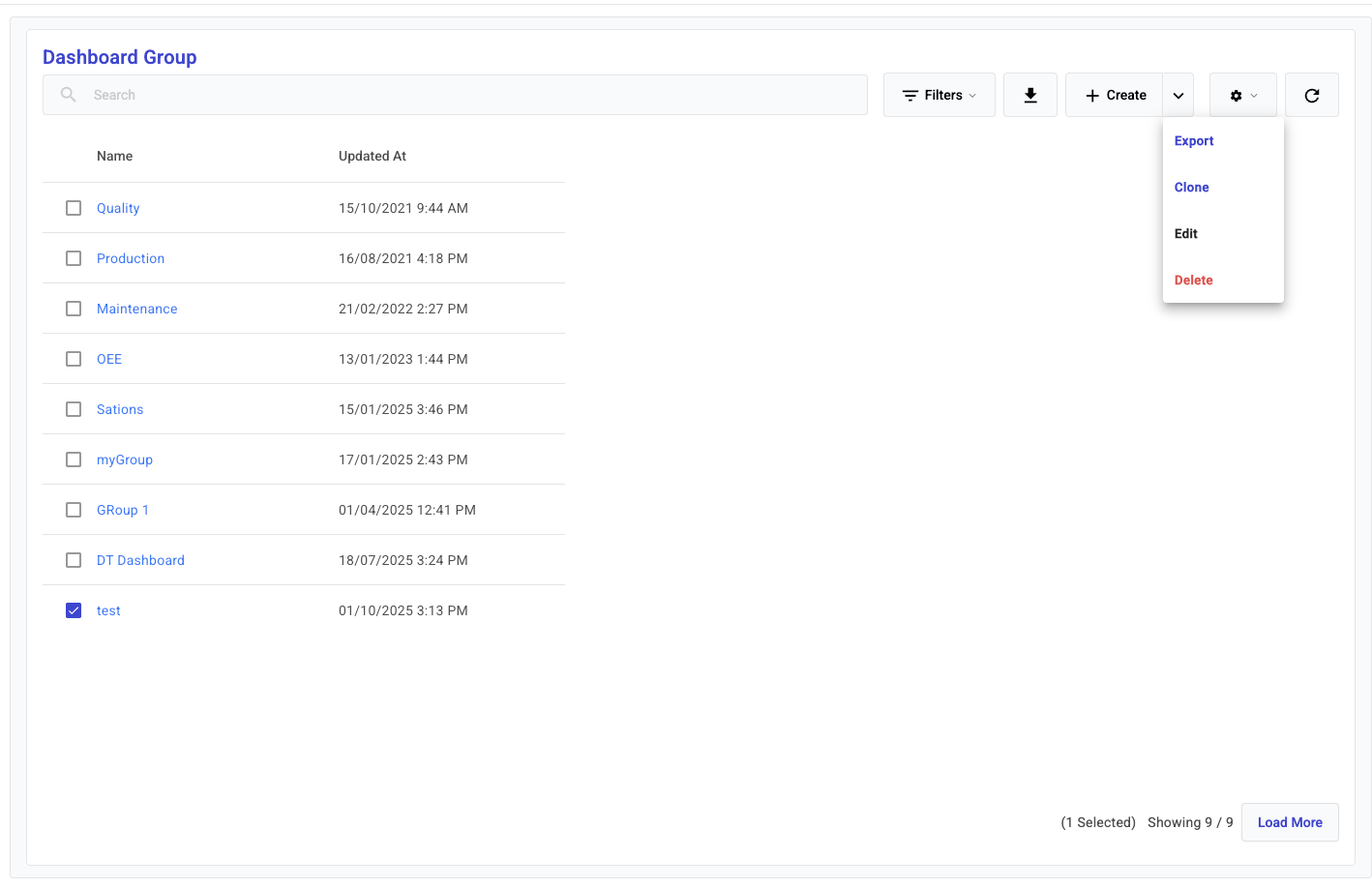
Task: Click the Create button
Action: tap(1115, 95)
